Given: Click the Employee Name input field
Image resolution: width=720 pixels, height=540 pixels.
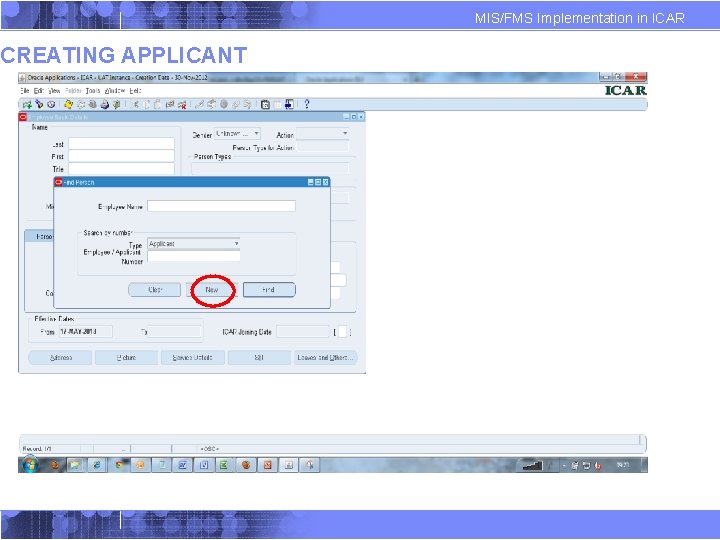Looking at the screenshot, I should 221,206.
